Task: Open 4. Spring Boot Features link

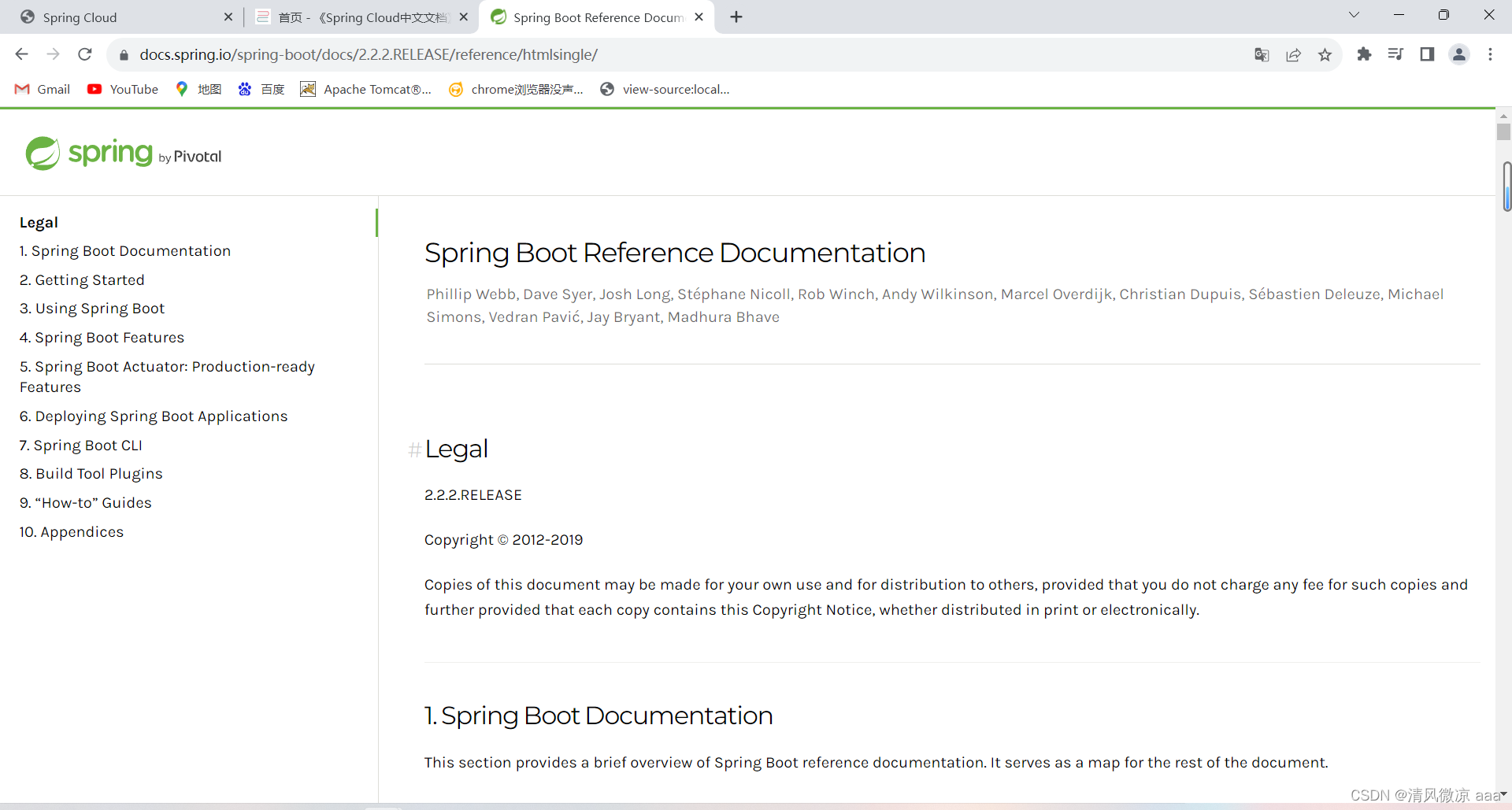Action: pos(102,337)
